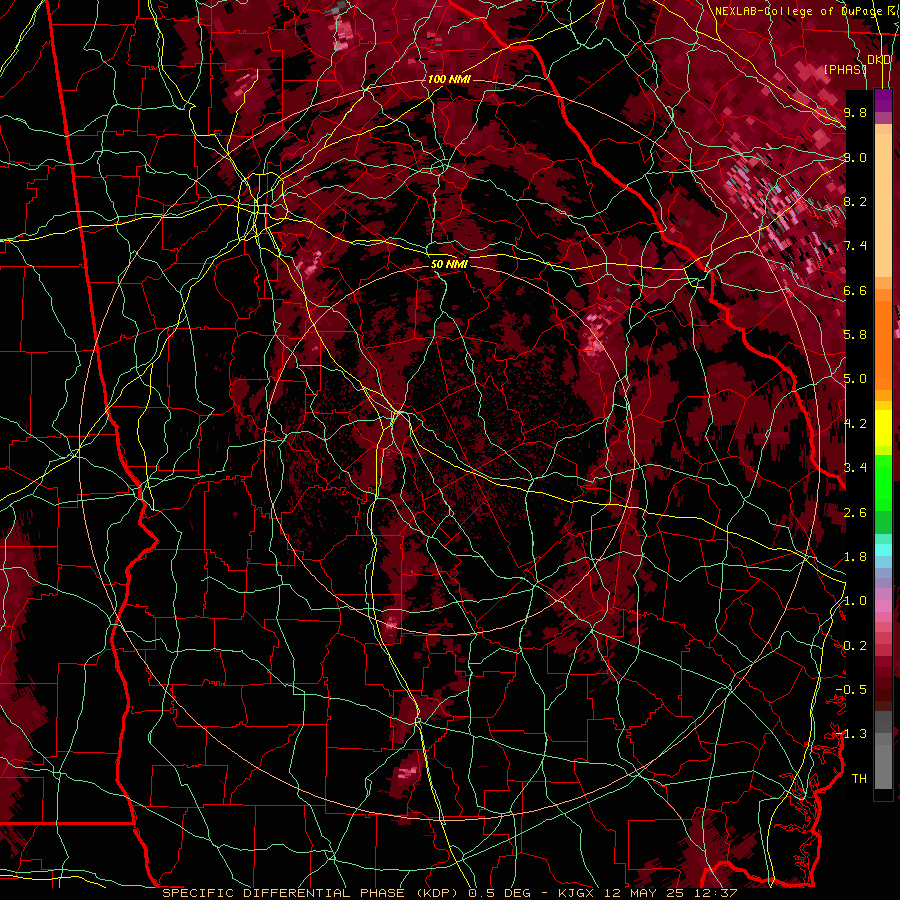Click the KJGX 12 MAY 25 12:37 timestamp
Screen dimensions: 900x900
click(647, 893)
